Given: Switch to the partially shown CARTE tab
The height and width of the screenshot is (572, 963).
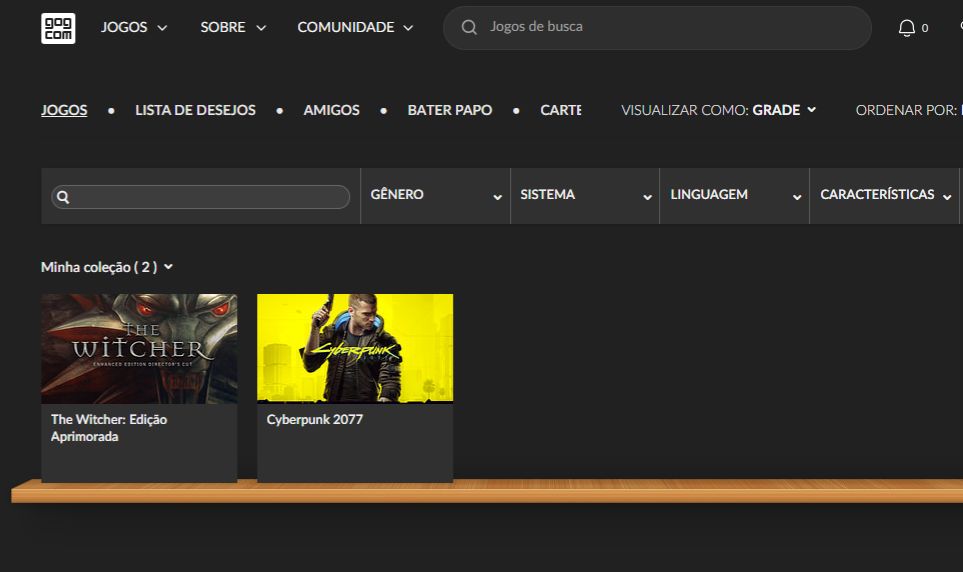Looking at the screenshot, I should (x=561, y=110).
